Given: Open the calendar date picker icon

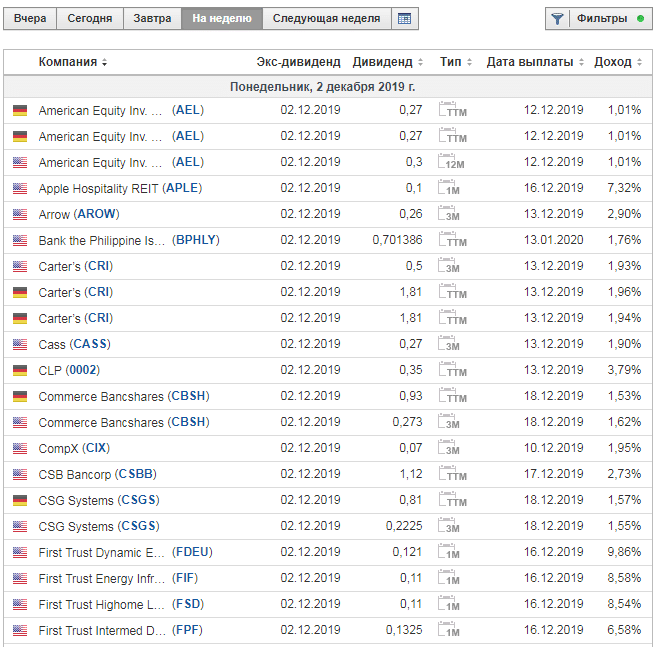Looking at the screenshot, I should pyautogui.click(x=403, y=19).
